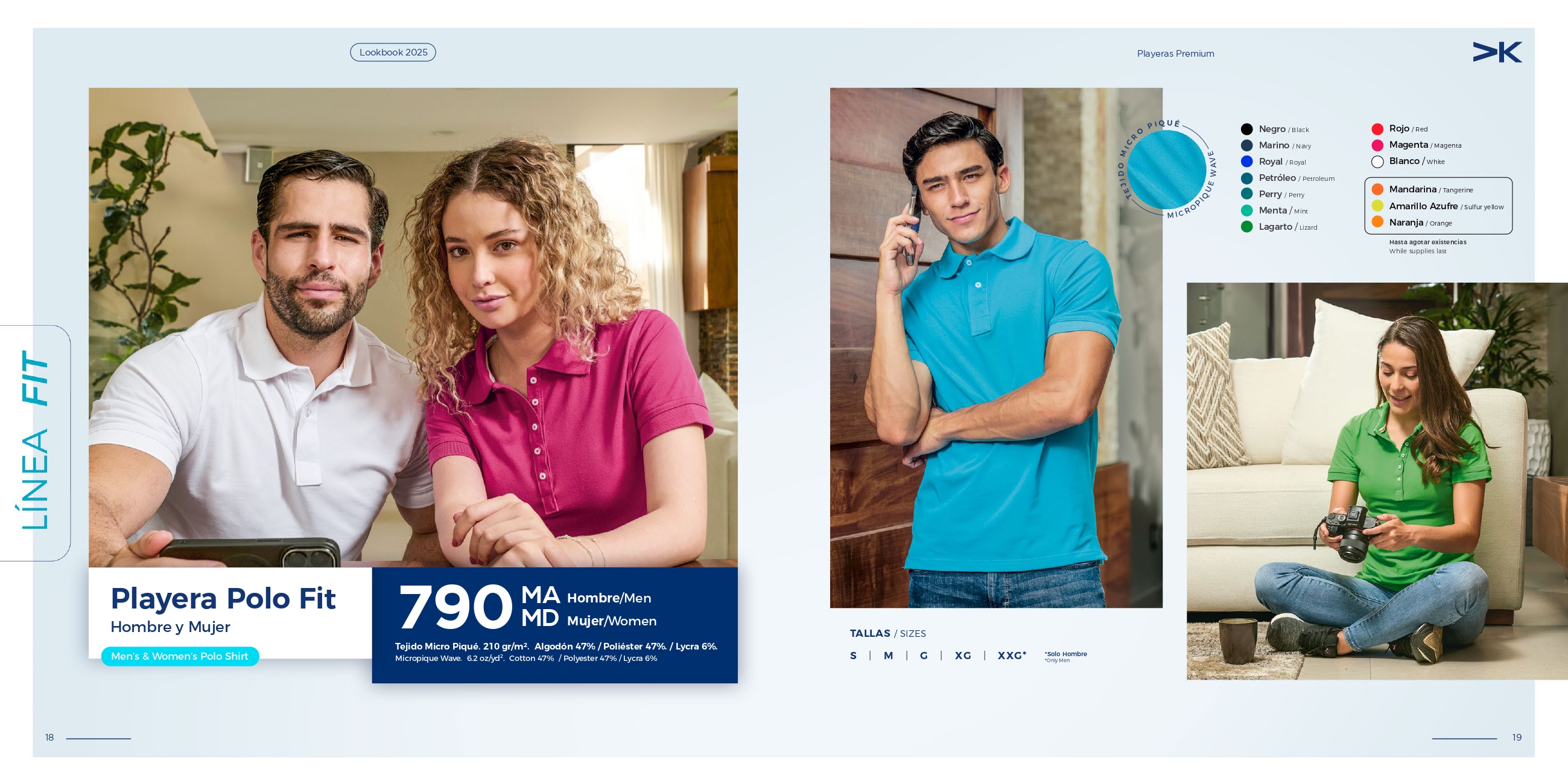Select the Rojo red color dot
Viewport: 1568px width, 784px height.
[x=1377, y=129]
